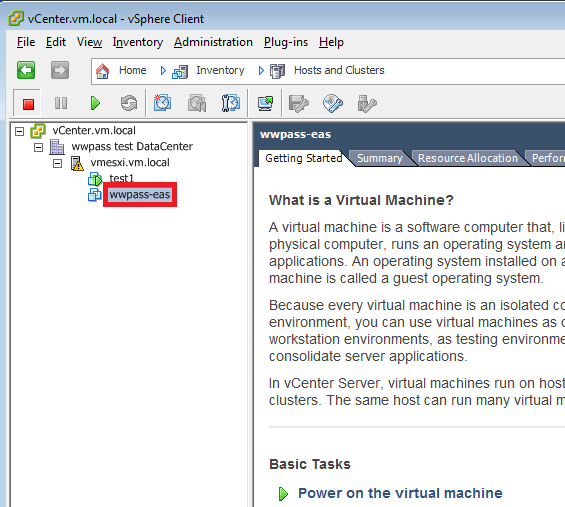565x507 pixels.
Task: Switch to the Getting Started tab
Action: (x=303, y=158)
